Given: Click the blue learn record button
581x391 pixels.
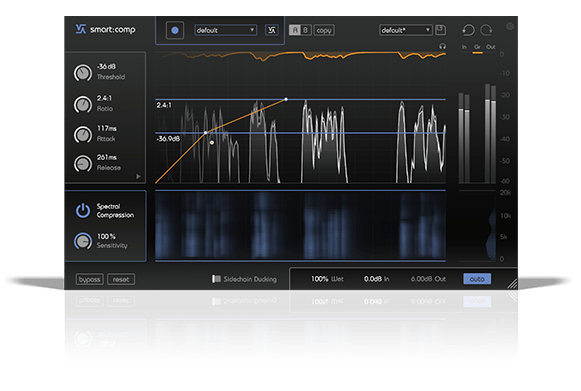Looking at the screenshot, I should coord(175,30).
